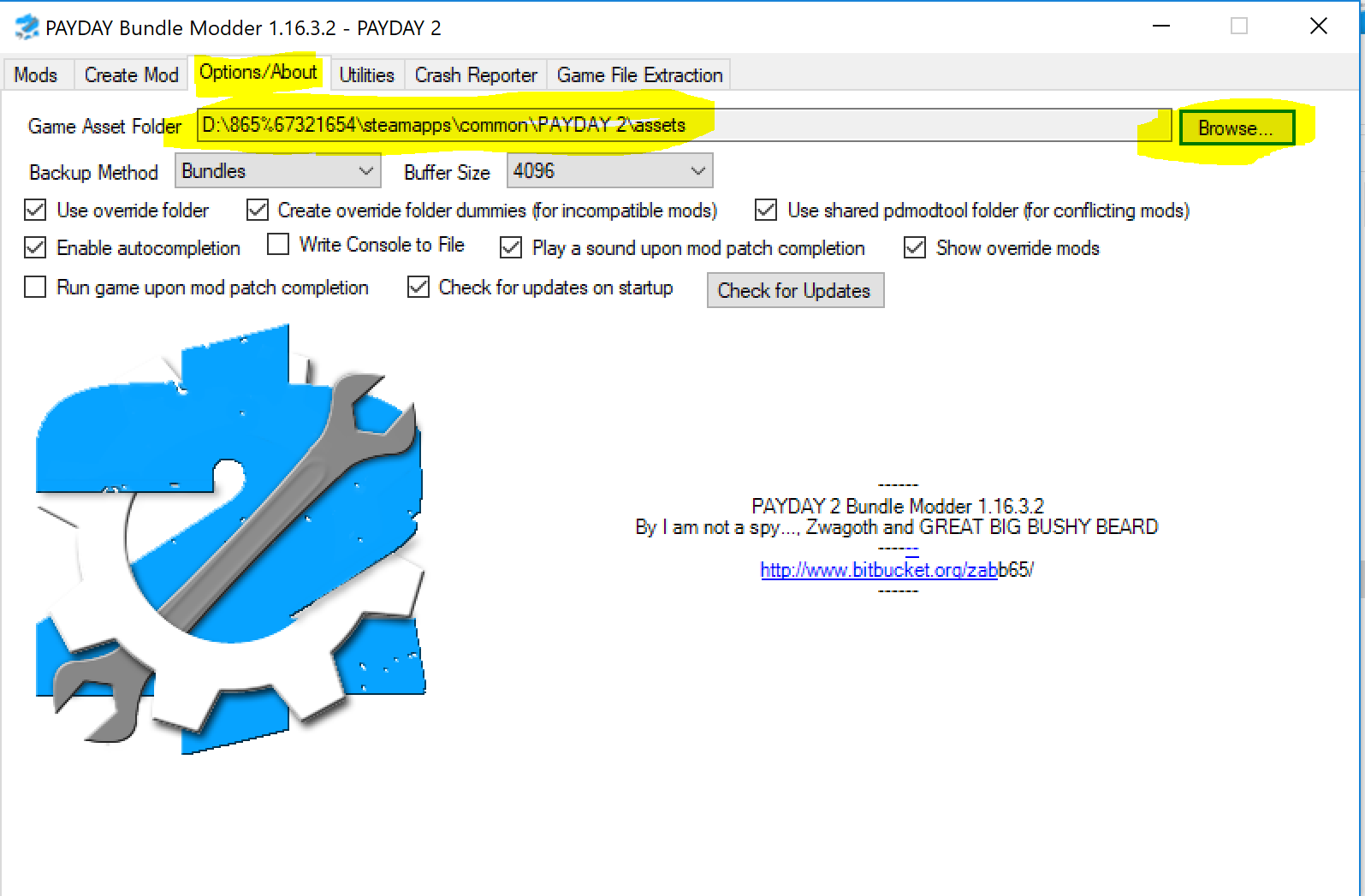Image resolution: width=1365 pixels, height=896 pixels.
Task: Open the Create Mod tab
Action: tap(131, 75)
